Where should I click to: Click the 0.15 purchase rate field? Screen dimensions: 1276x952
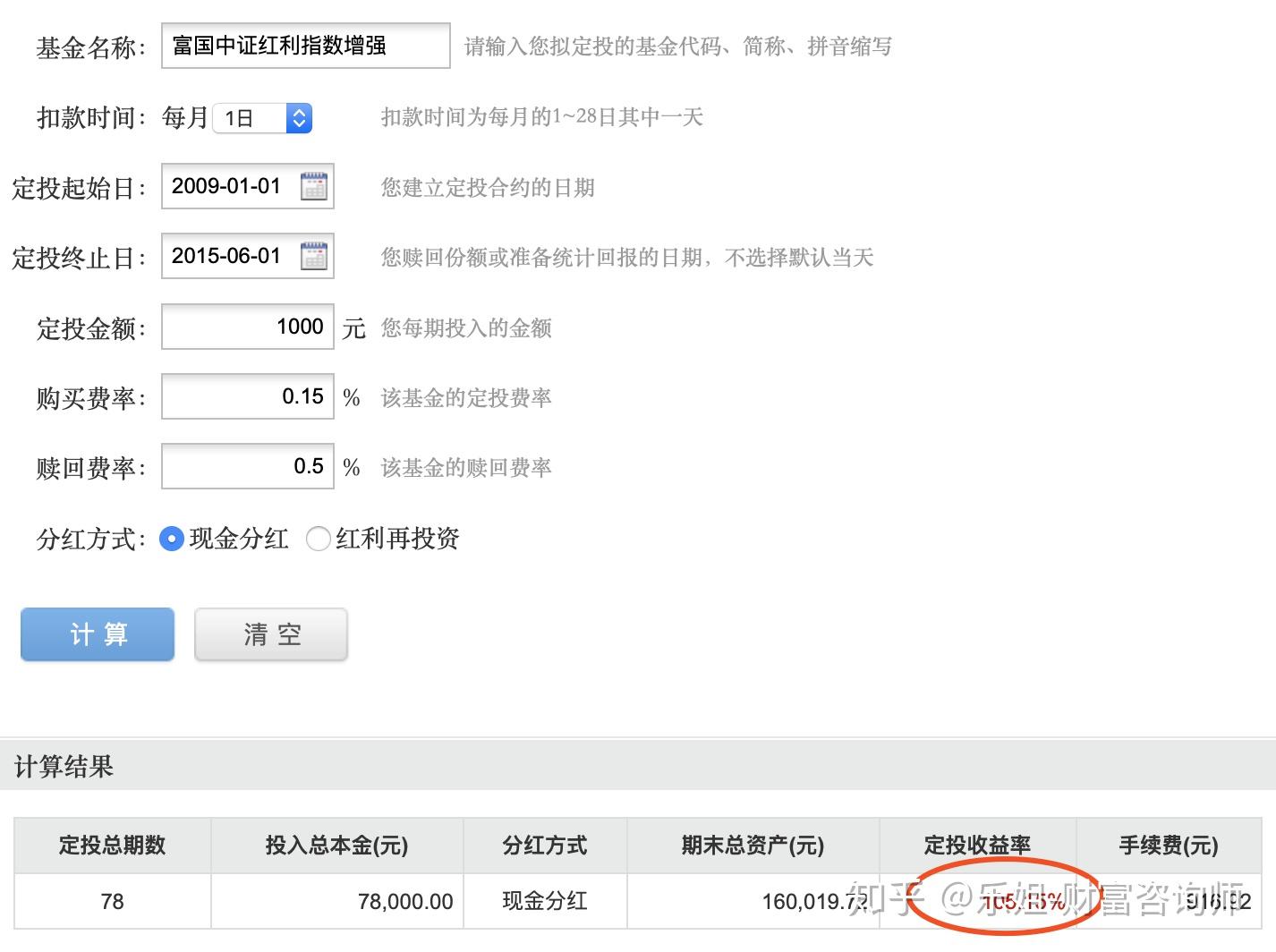click(247, 396)
